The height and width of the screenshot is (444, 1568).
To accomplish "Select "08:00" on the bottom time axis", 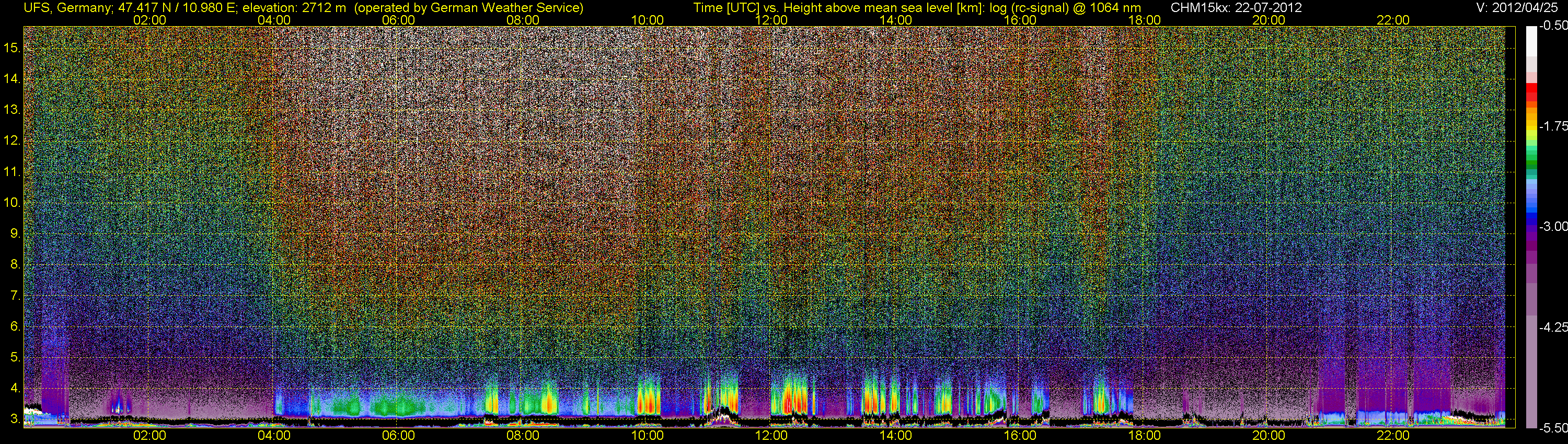I will coord(523,436).
